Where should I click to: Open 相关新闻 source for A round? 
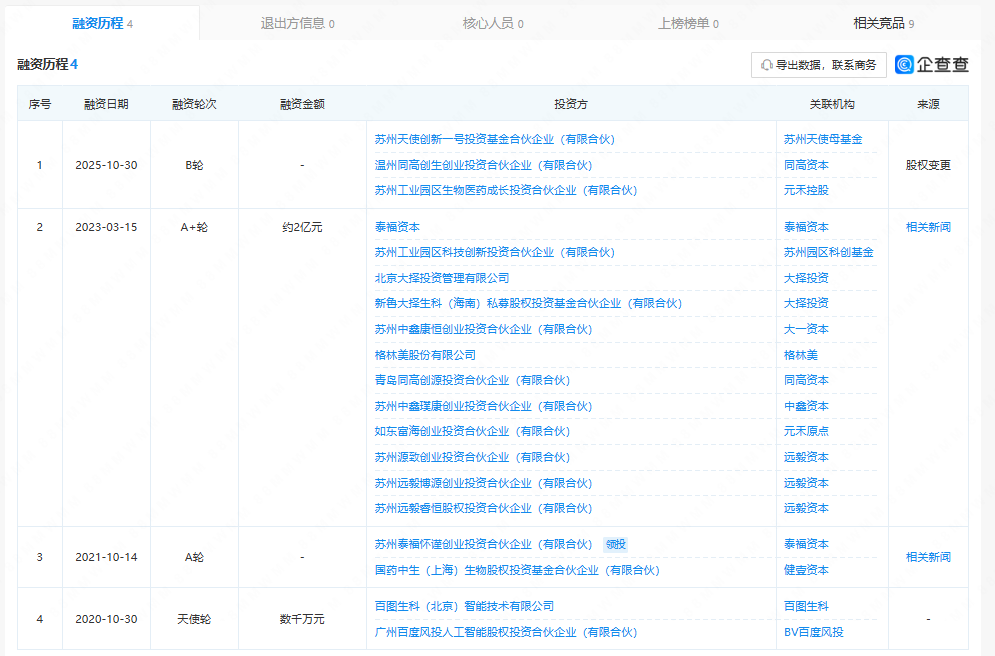pyautogui.click(x=928, y=557)
